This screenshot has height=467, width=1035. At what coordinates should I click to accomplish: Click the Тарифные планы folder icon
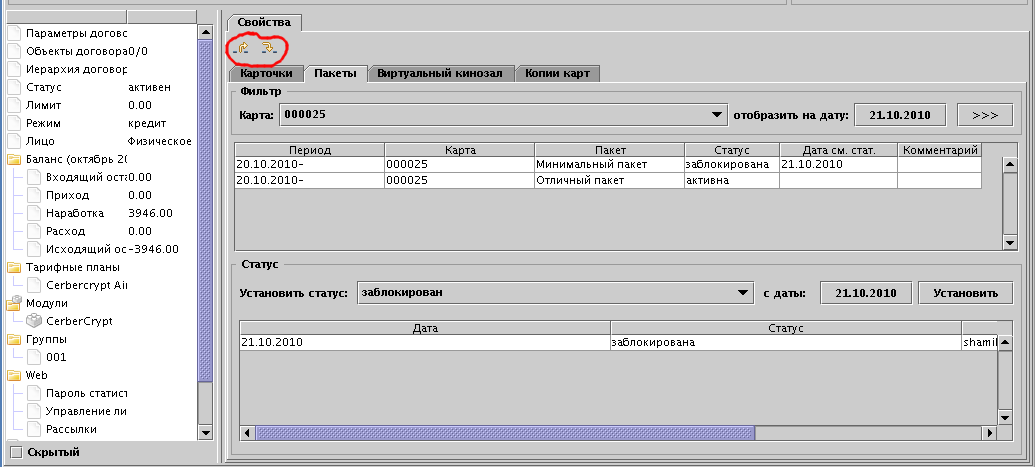(x=14, y=267)
